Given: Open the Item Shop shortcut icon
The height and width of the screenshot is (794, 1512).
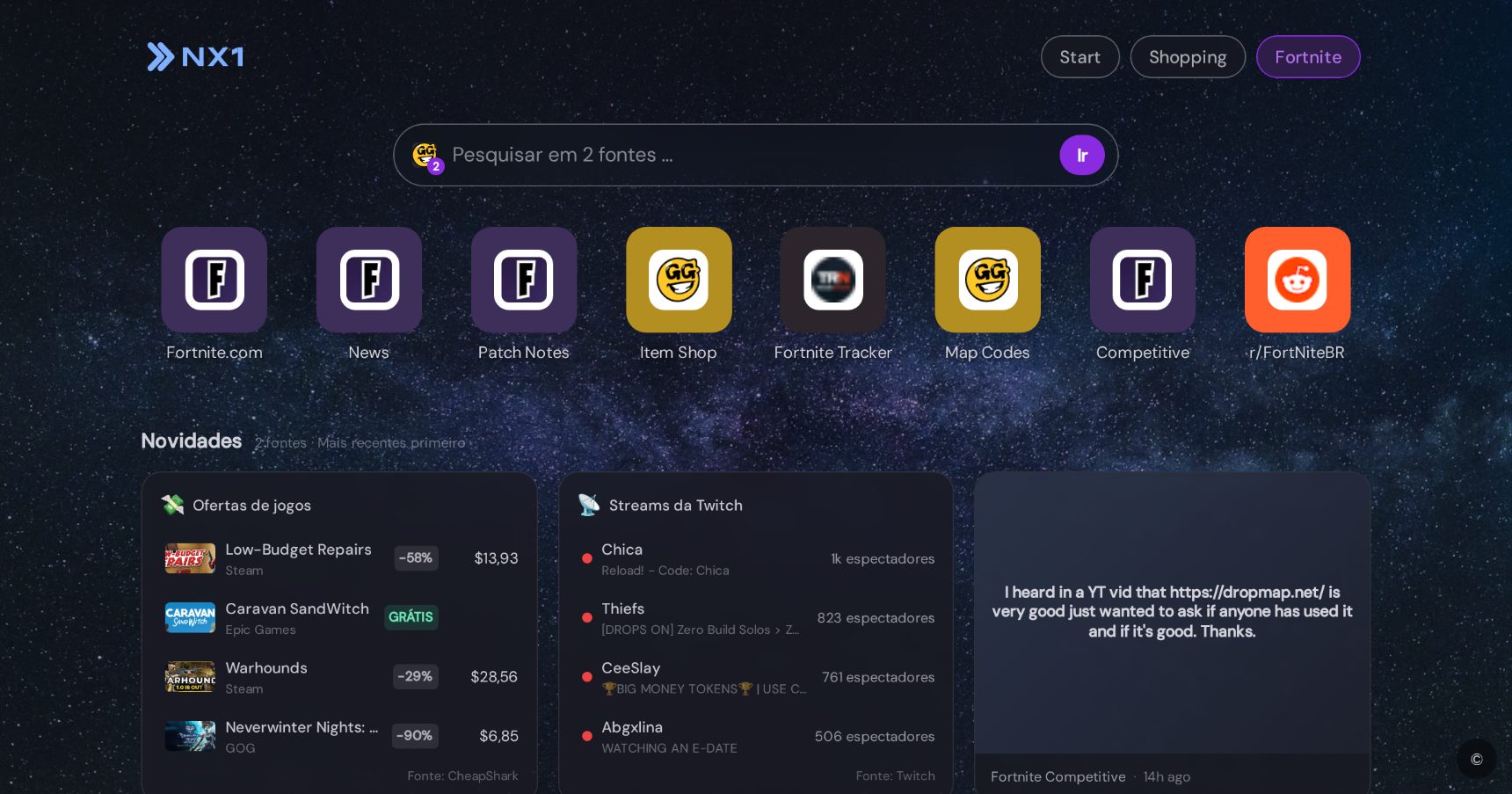Looking at the screenshot, I should tap(679, 280).
